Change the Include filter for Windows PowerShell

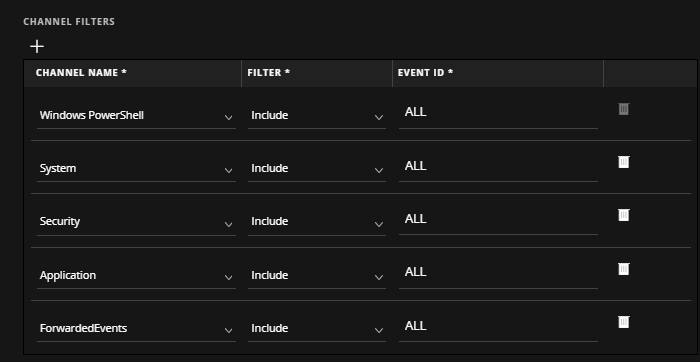pos(317,116)
